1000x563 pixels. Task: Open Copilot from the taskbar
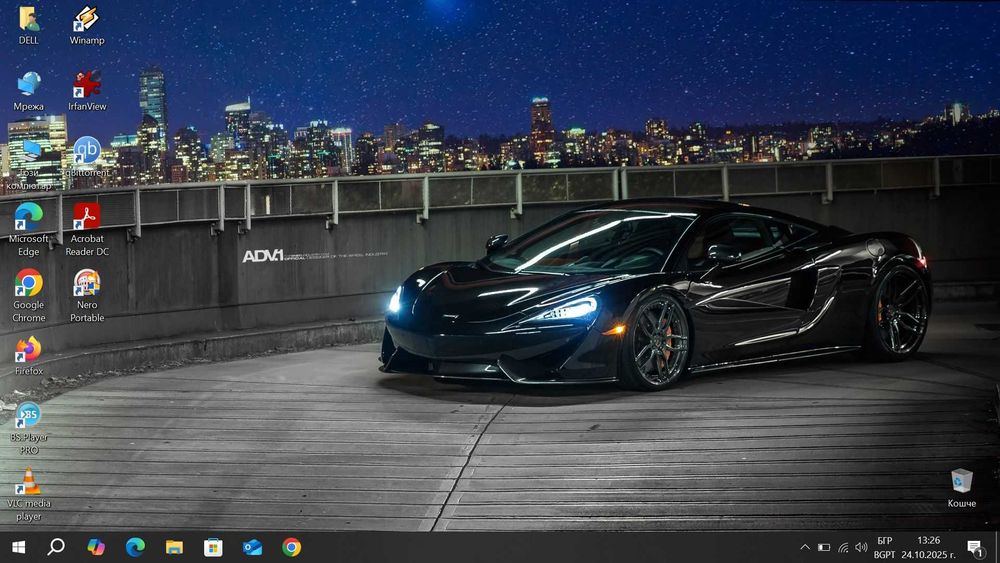(x=96, y=547)
